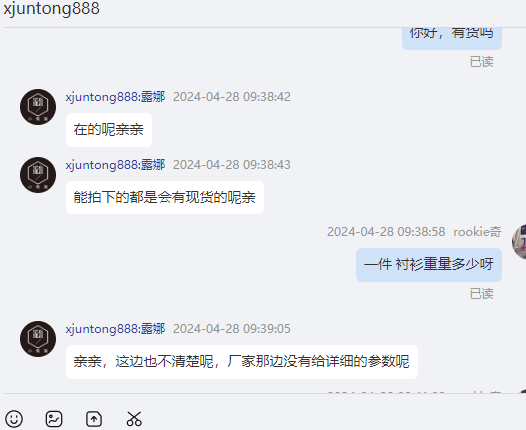Open the emoji picker smiley icon

[x=14, y=419]
